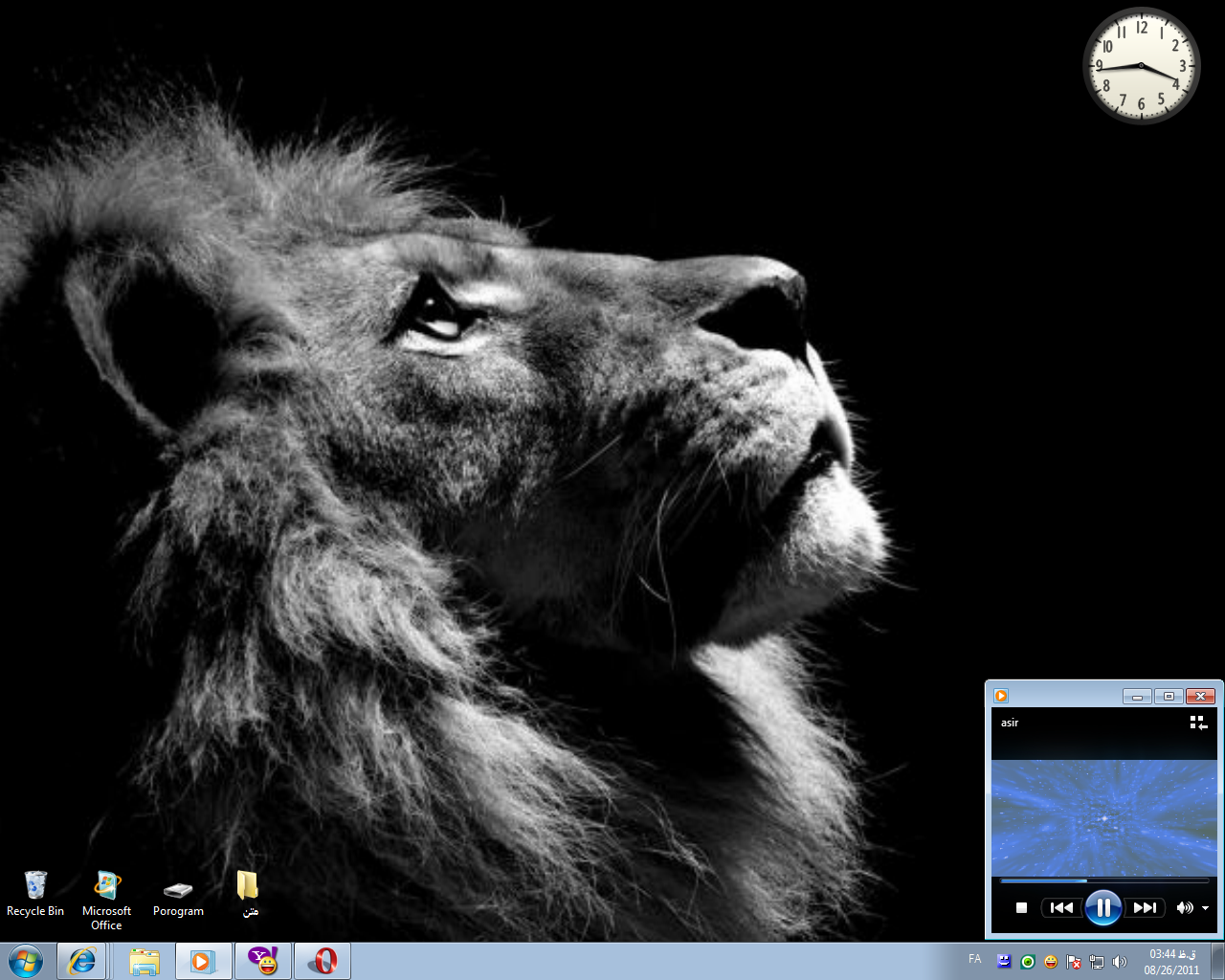Open the Windows Start menu
The height and width of the screenshot is (980, 1225).
(26, 961)
